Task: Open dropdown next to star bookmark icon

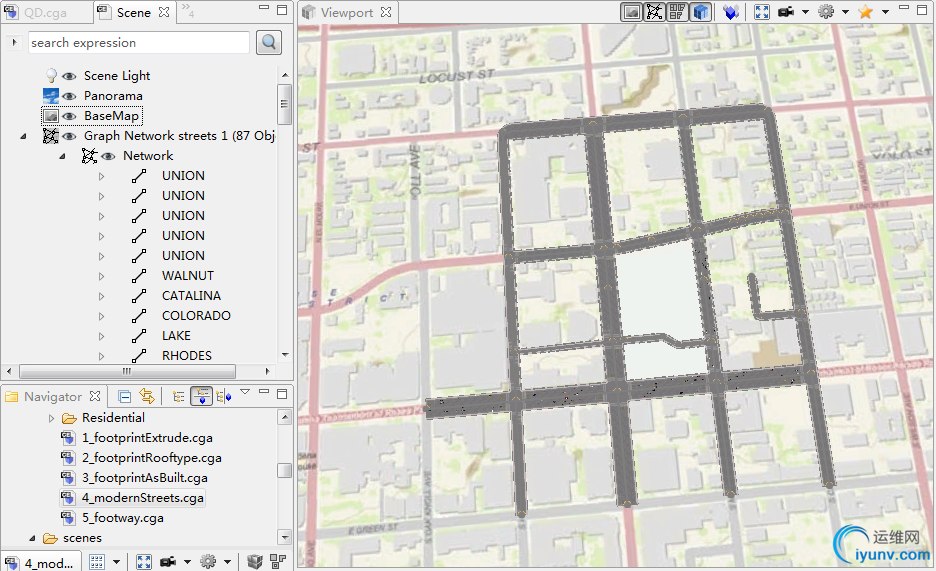Action: 885,12
